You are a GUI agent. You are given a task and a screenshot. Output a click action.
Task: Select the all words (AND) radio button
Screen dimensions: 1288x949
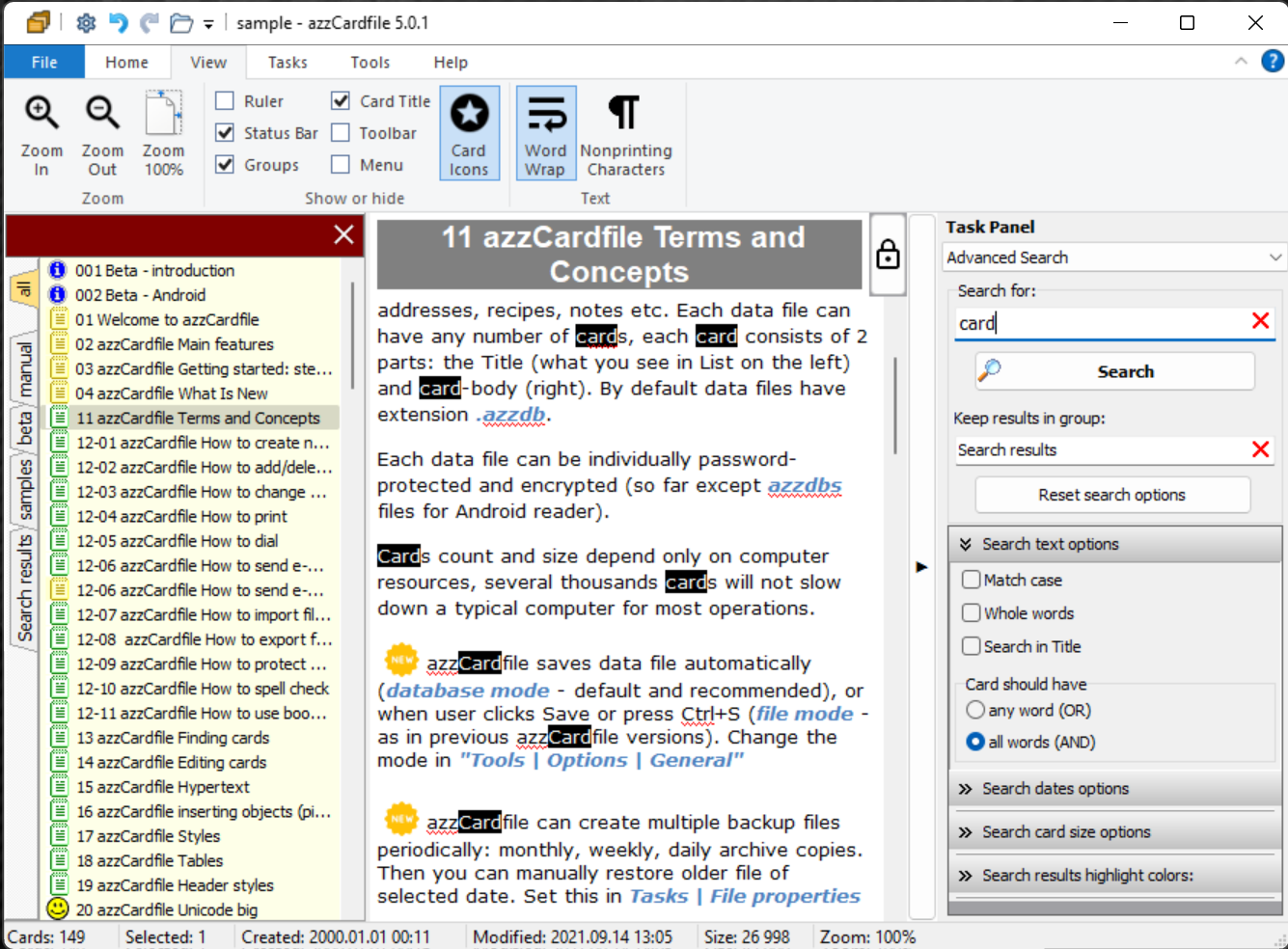coord(975,742)
